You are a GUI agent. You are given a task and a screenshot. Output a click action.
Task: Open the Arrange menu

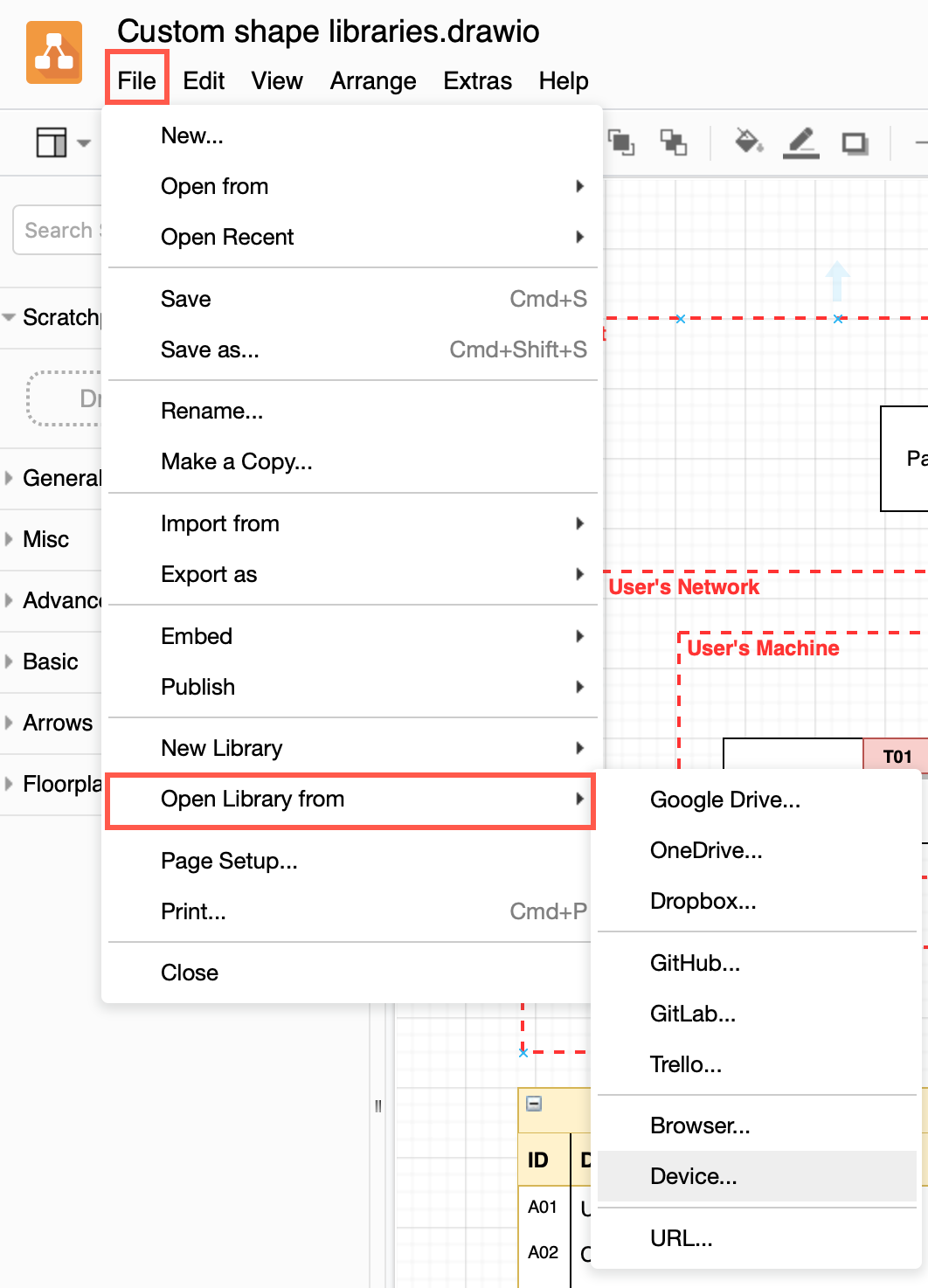point(372,80)
